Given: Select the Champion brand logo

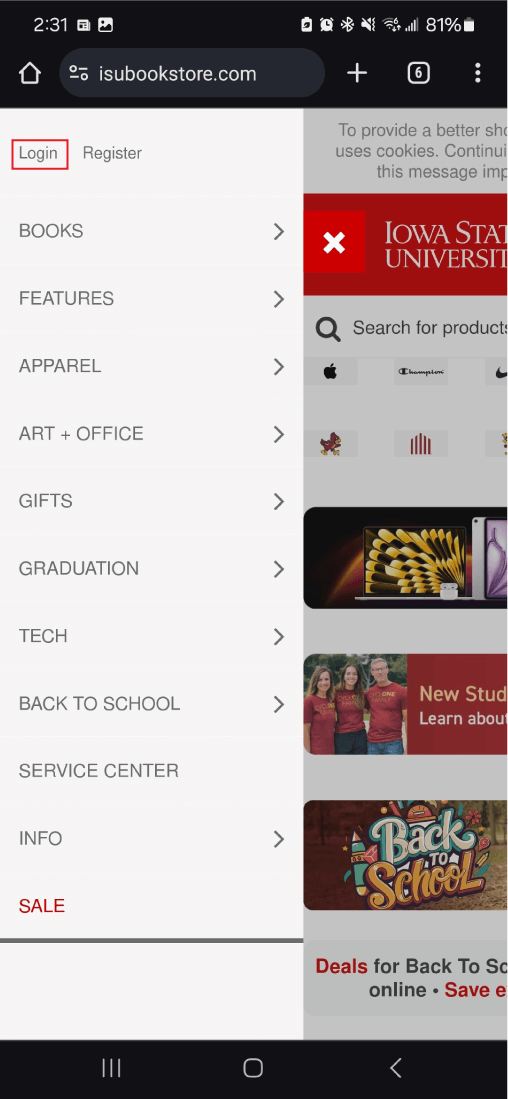Looking at the screenshot, I should (420, 372).
